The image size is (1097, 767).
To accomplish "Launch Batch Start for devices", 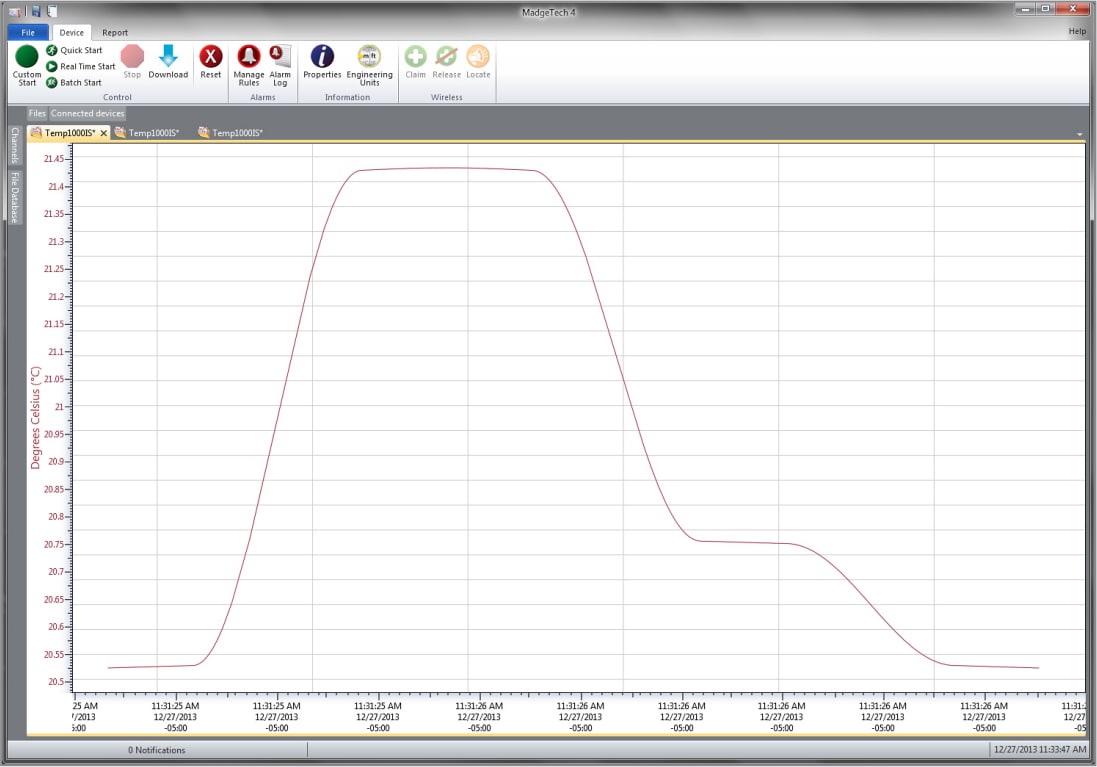I will [x=73, y=83].
